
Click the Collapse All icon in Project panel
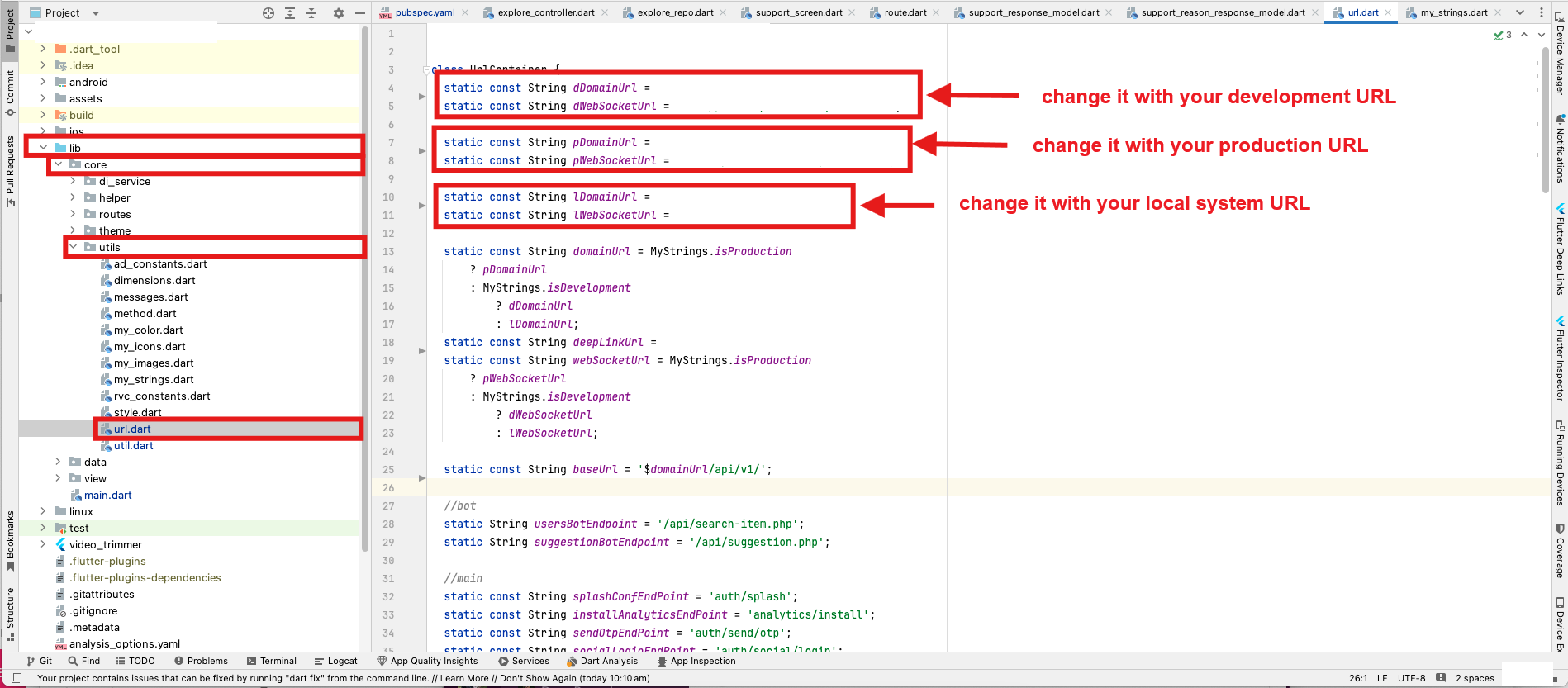click(311, 13)
